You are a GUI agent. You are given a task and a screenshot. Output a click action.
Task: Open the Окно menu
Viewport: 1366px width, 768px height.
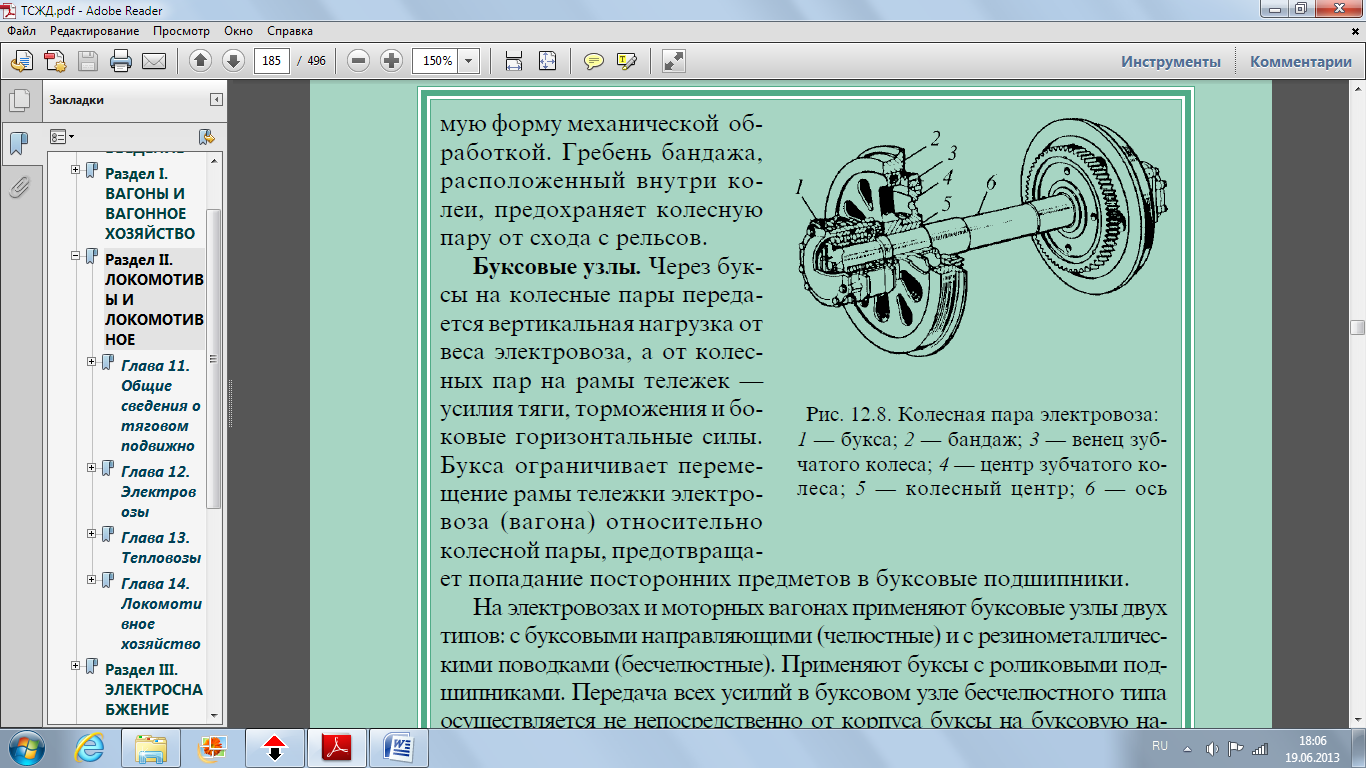239,31
